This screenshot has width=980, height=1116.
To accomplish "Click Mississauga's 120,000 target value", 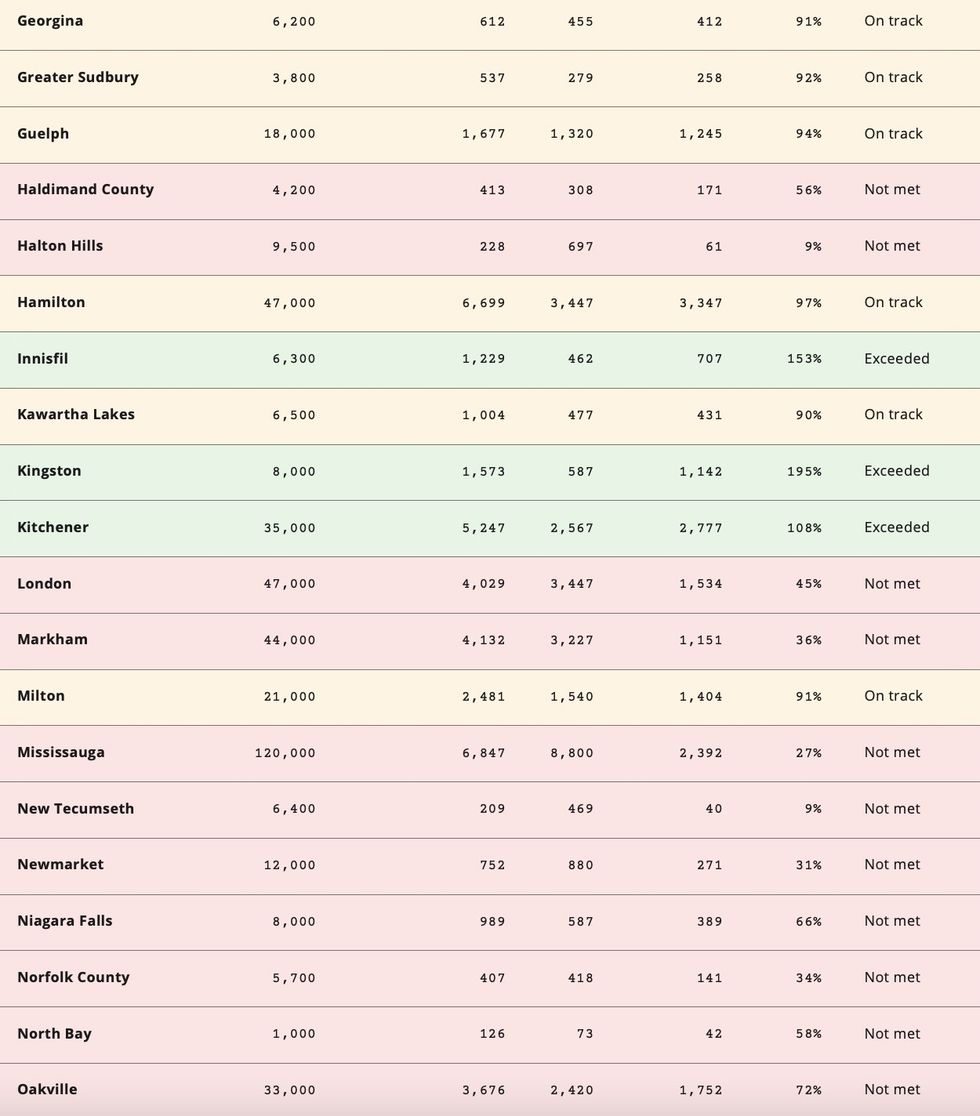I will coord(285,753).
